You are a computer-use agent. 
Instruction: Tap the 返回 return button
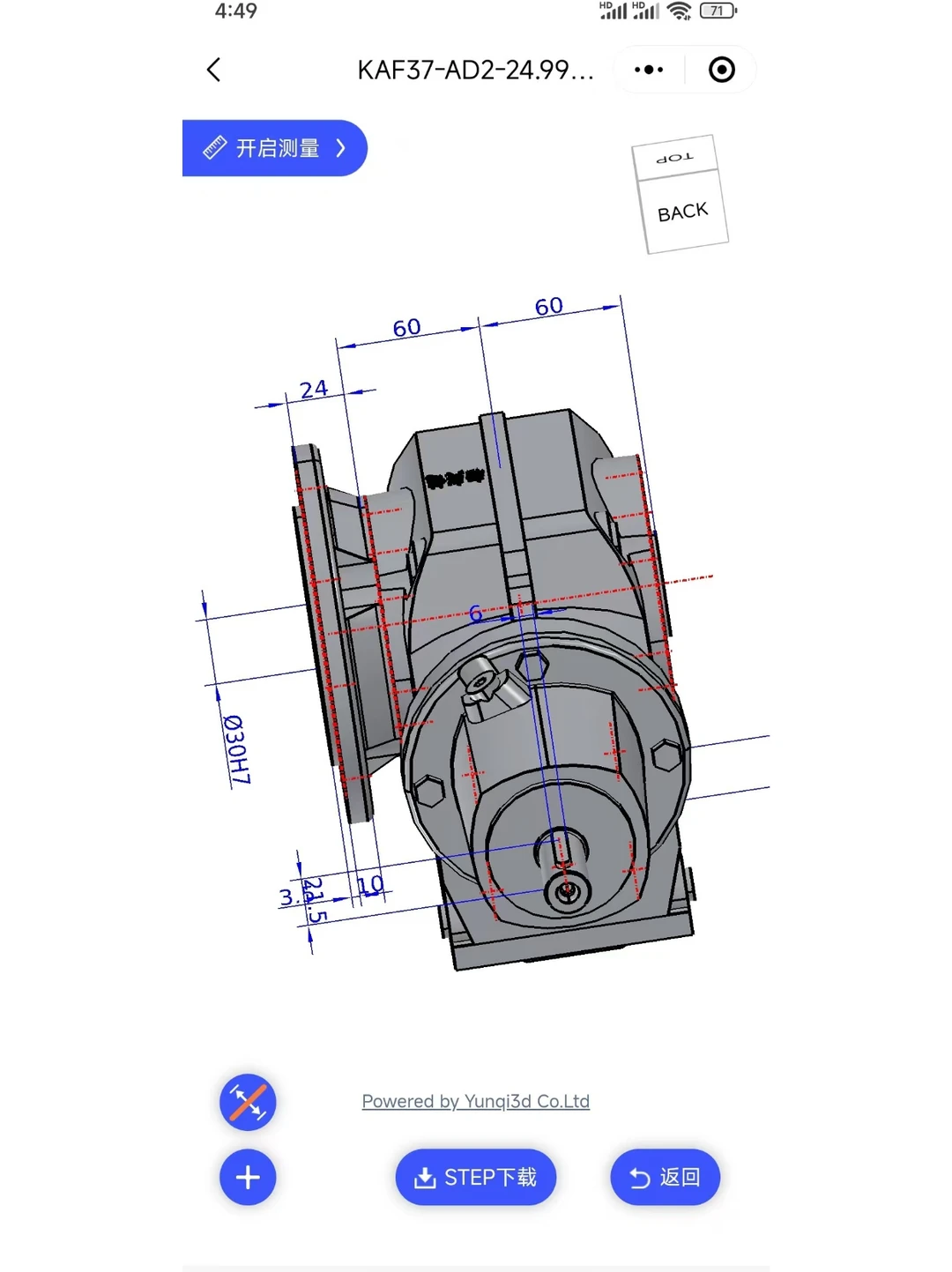click(x=666, y=1177)
